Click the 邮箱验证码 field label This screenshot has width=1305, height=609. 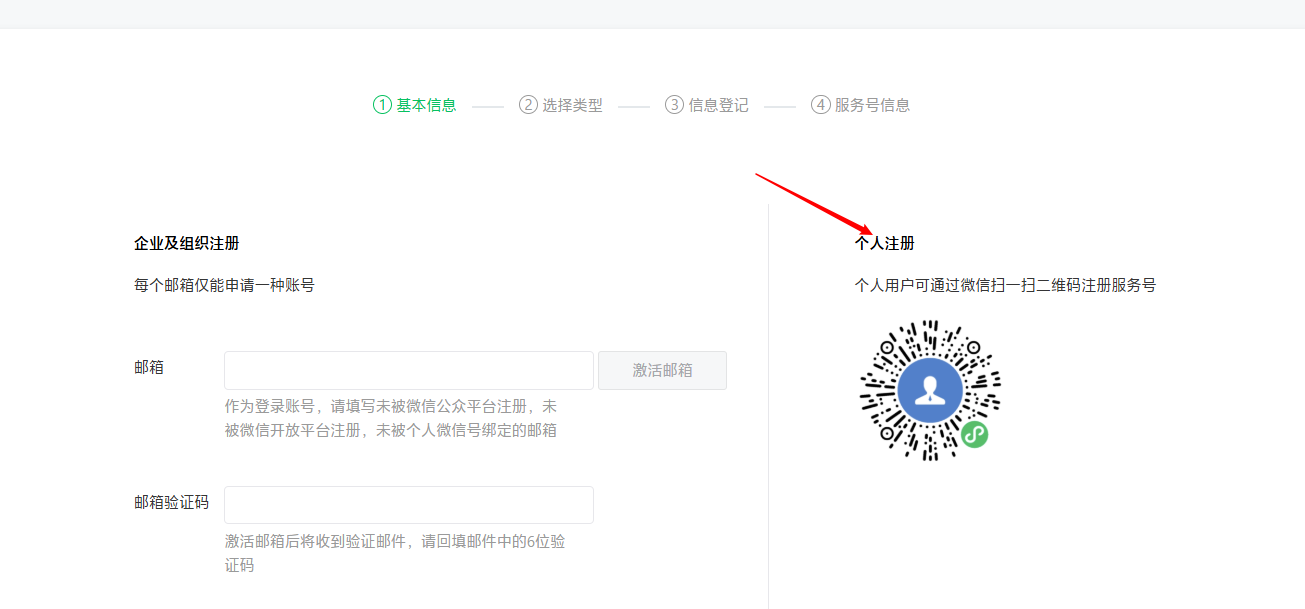[171, 502]
